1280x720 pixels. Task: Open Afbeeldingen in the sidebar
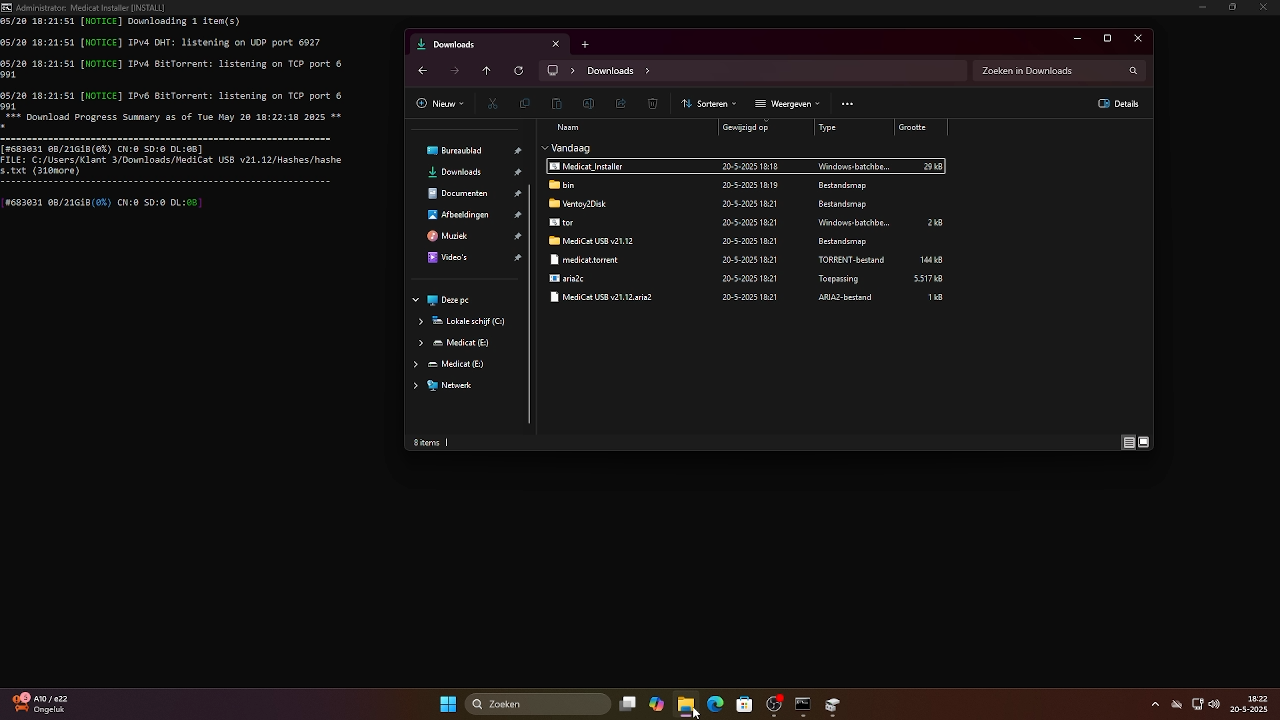tap(465, 215)
